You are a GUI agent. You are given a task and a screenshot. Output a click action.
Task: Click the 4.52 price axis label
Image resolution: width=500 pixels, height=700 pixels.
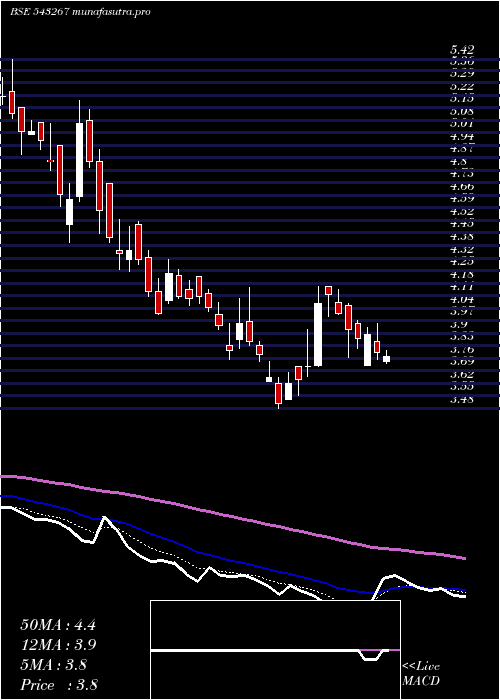(462, 212)
